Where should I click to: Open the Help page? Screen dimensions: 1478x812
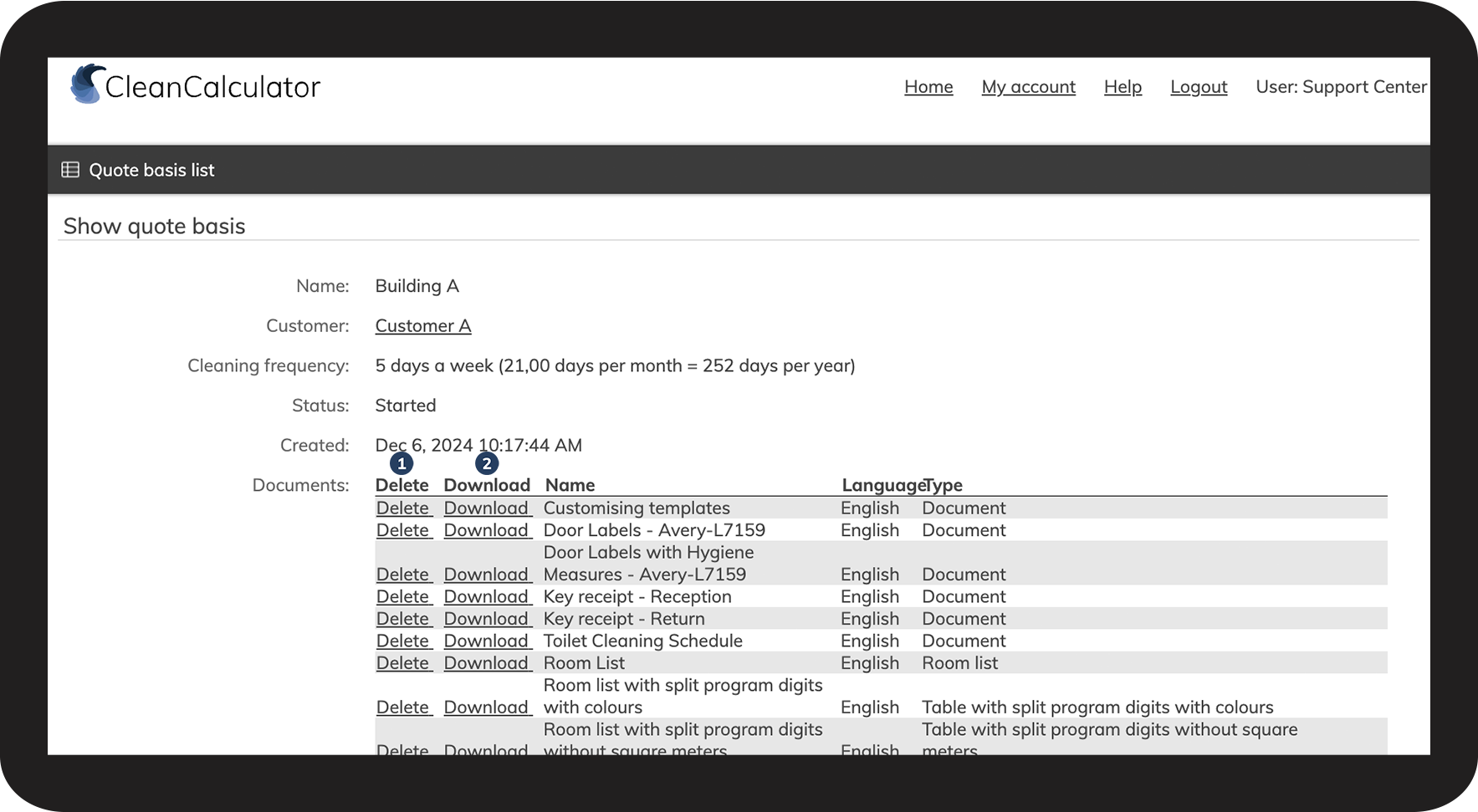point(1123,87)
